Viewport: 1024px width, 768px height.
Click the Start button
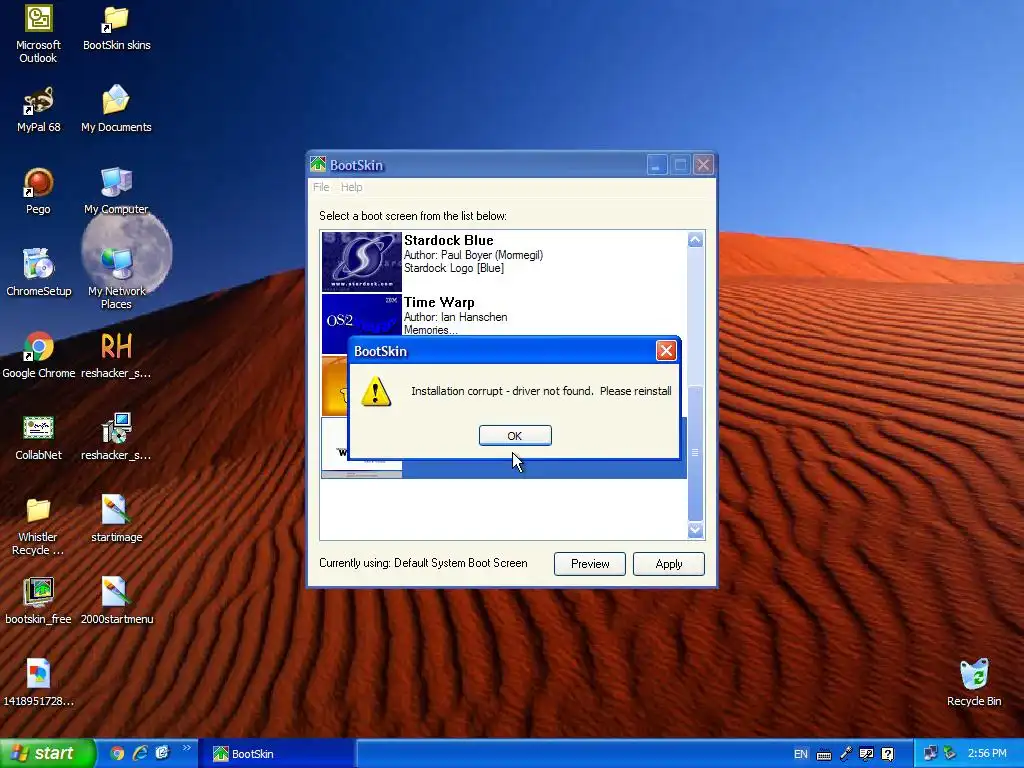pyautogui.click(x=48, y=754)
